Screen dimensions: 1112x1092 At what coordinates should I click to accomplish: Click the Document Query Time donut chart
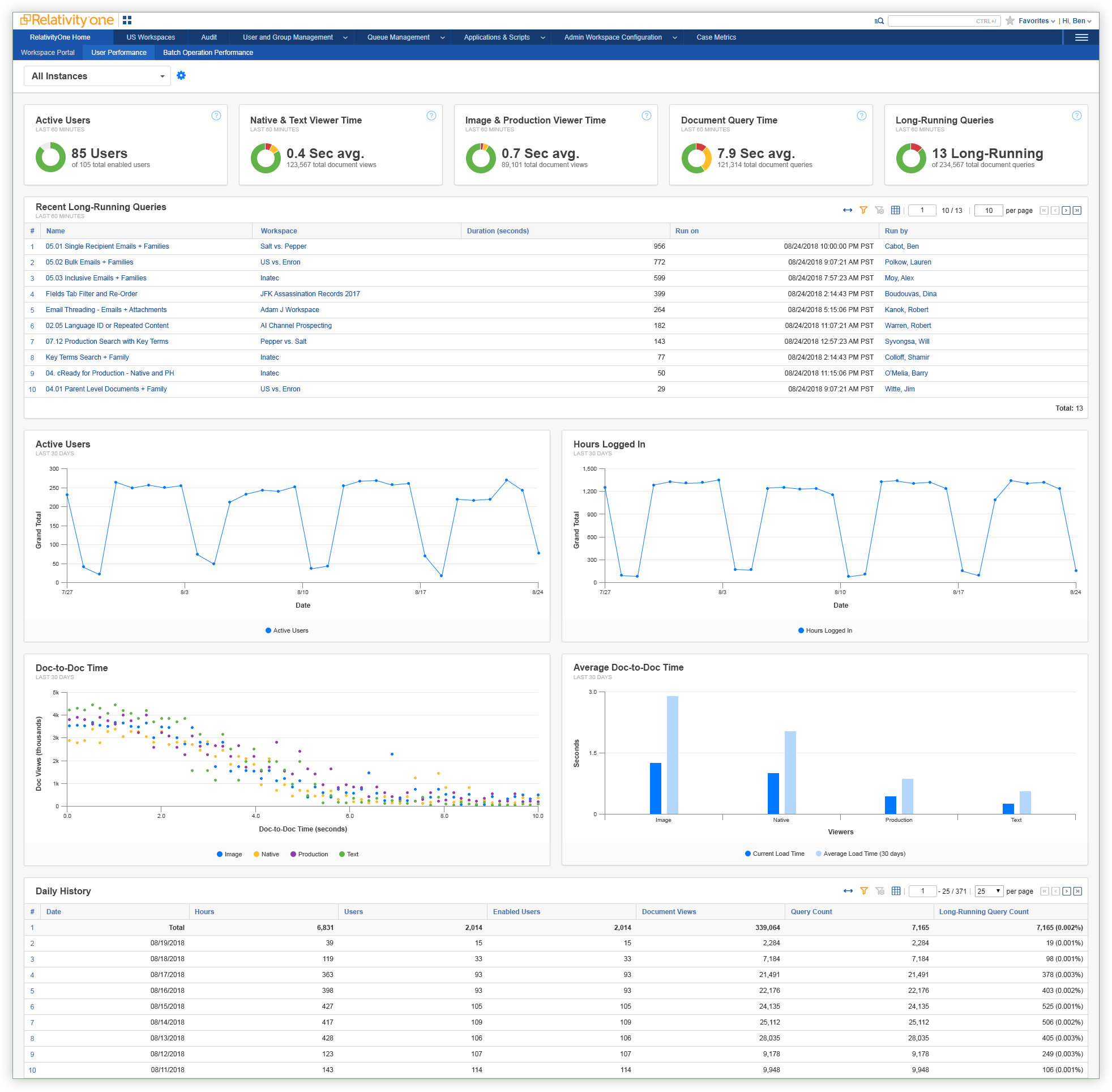pyautogui.click(x=696, y=157)
